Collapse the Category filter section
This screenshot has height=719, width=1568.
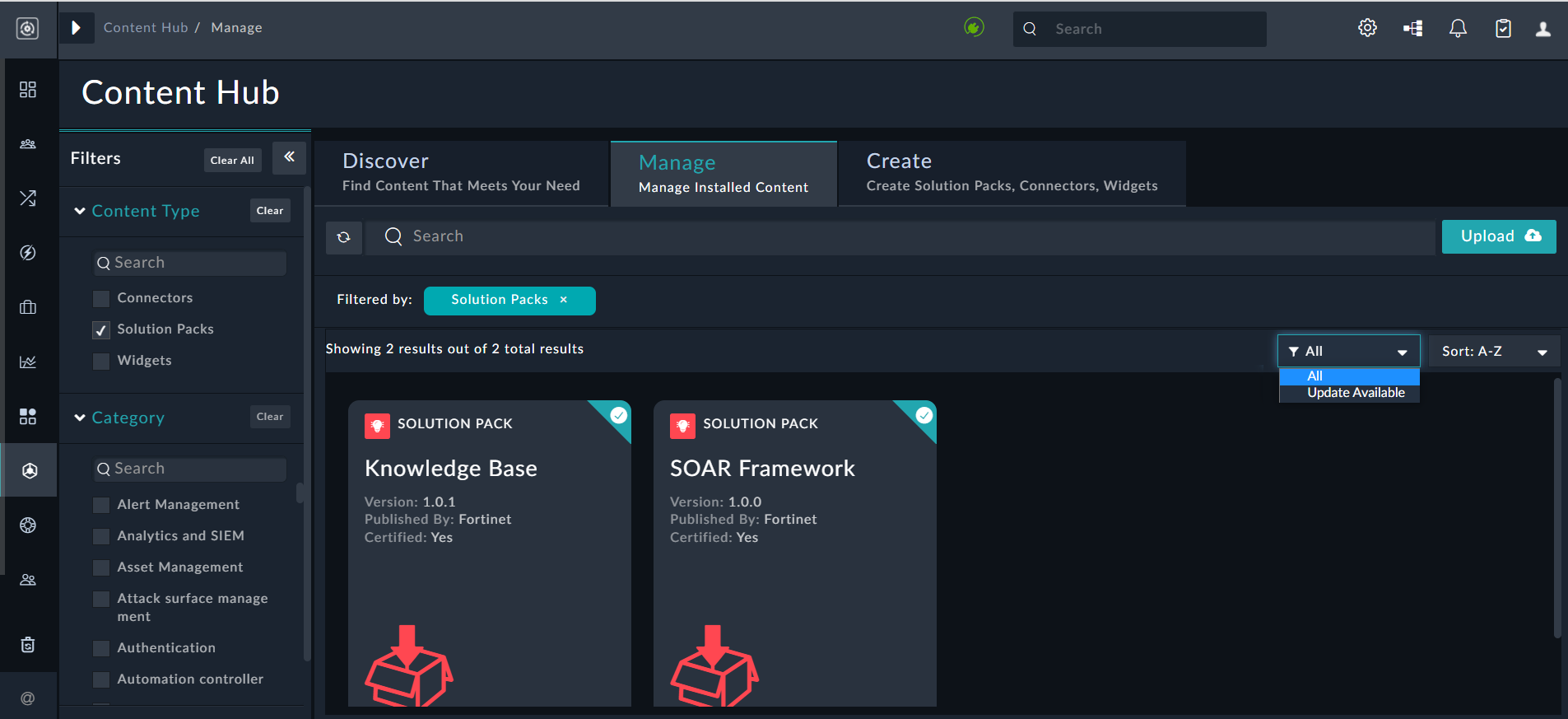pos(80,418)
